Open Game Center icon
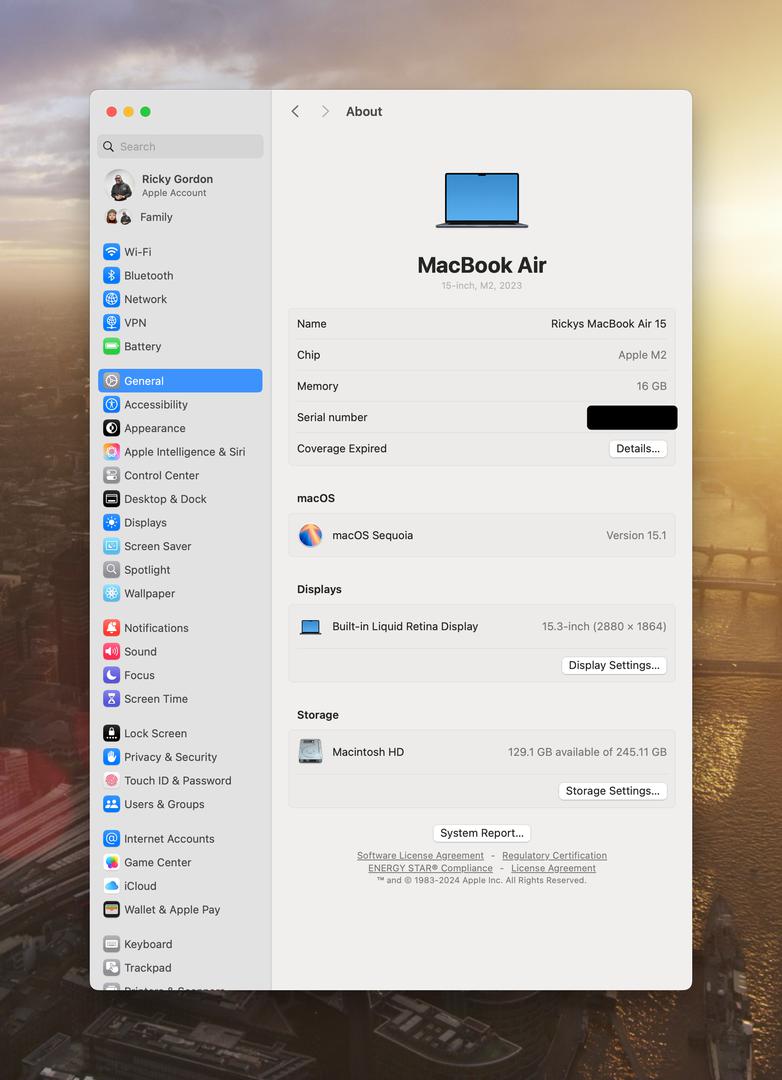782x1080 pixels. 112,862
